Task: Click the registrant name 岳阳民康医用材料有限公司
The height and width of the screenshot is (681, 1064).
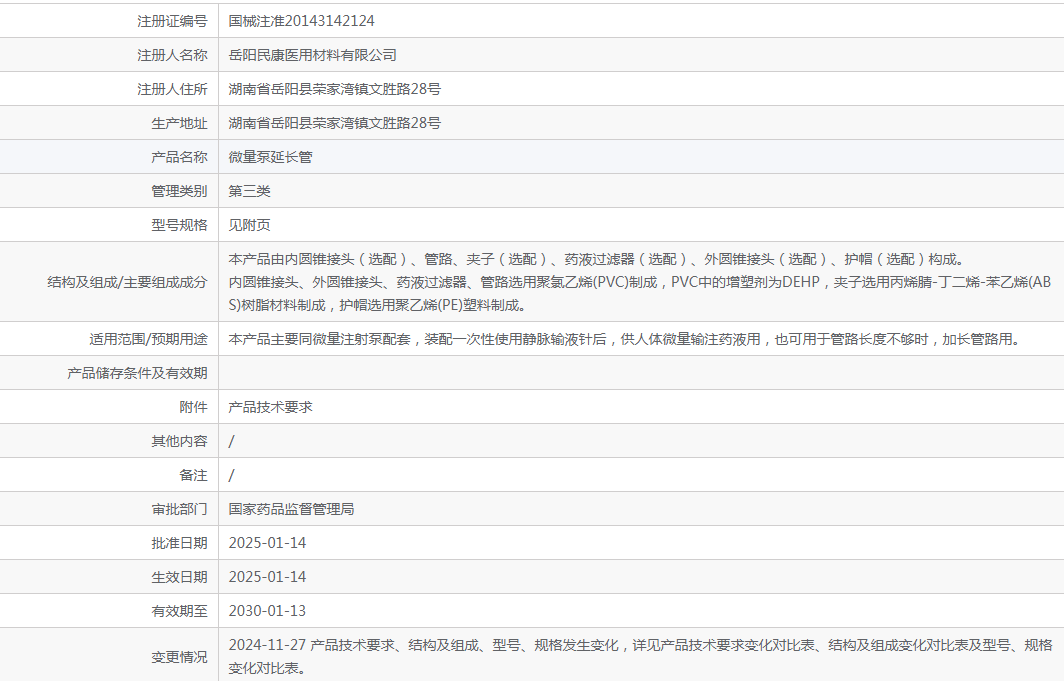Action: click(x=312, y=55)
